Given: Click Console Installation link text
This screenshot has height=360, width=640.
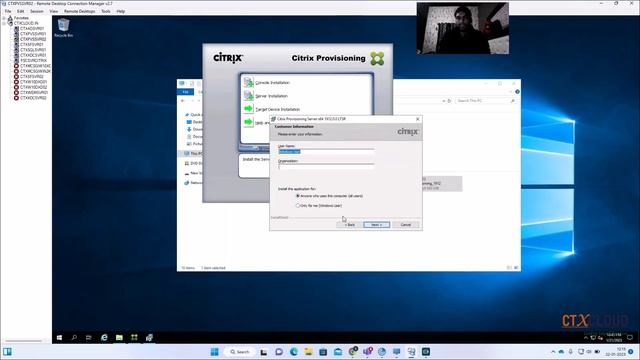Looking at the screenshot, I should click(x=272, y=83).
